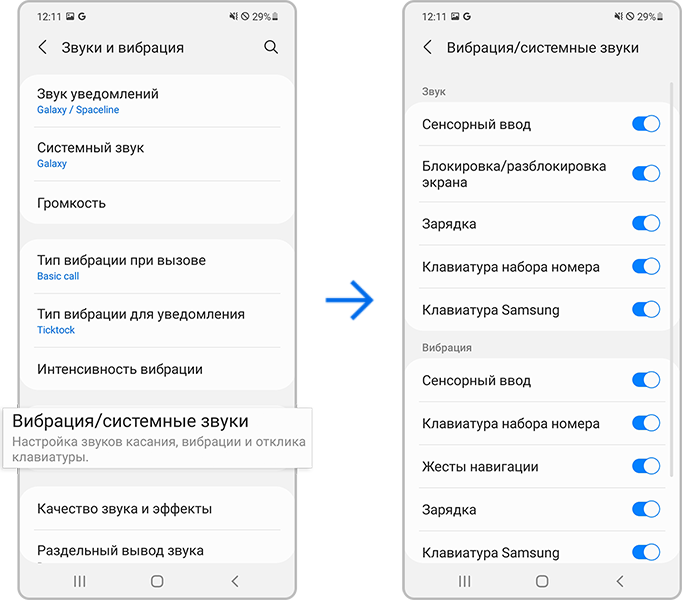Open Громкость settings
The image size is (700, 600).
157,203
